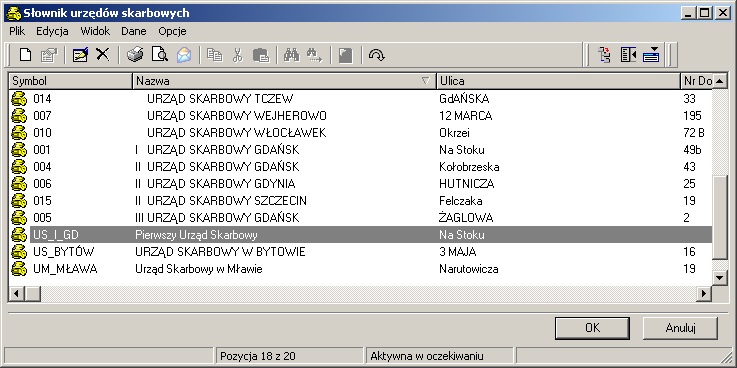Click the New record toolbar icon
737x368 pixels.
click(25, 55)
